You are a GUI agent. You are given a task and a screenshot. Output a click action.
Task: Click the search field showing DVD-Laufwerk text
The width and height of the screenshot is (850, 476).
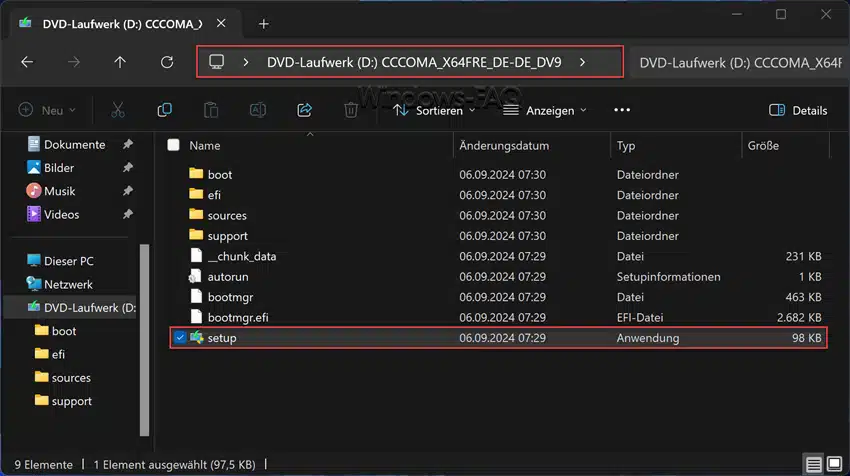[x=739, y=62]
